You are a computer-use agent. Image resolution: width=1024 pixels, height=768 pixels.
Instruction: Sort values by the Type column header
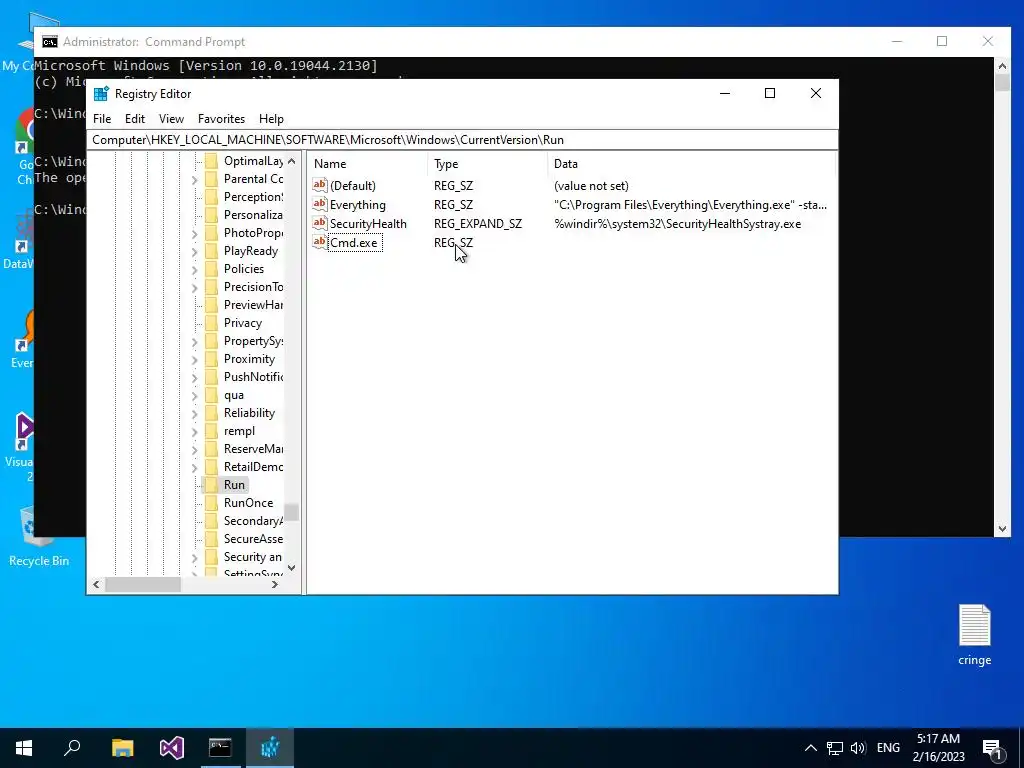[x=488, y=164]
